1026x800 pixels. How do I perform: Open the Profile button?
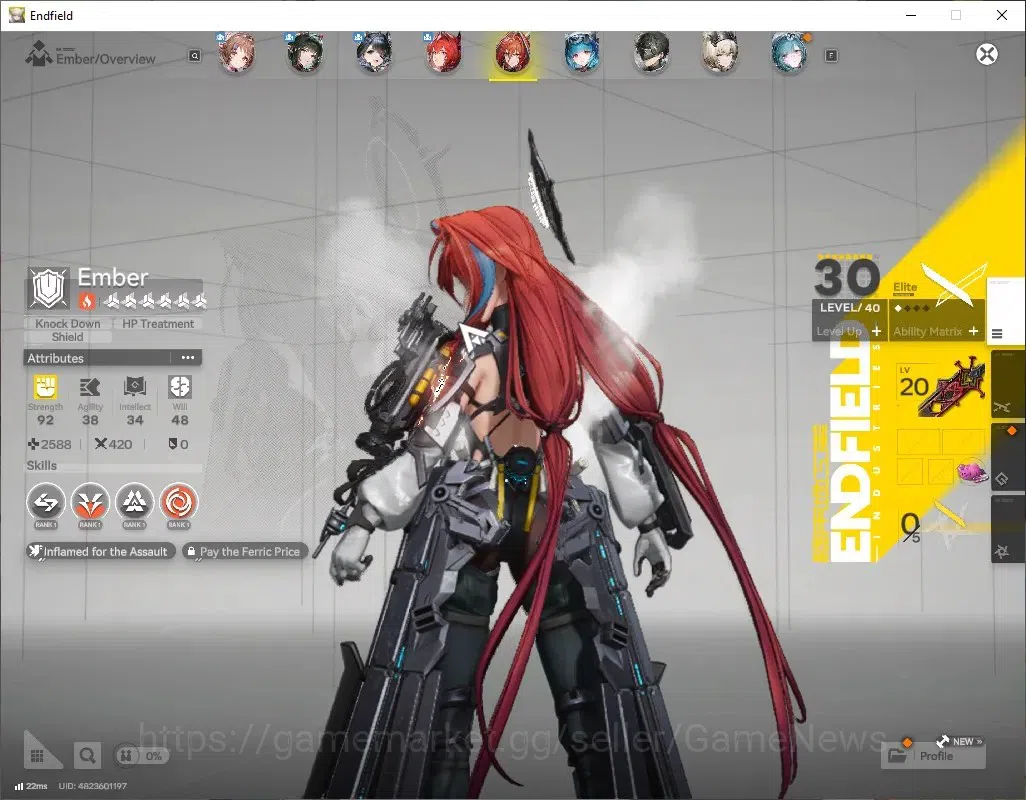click(x=934, y=756)
